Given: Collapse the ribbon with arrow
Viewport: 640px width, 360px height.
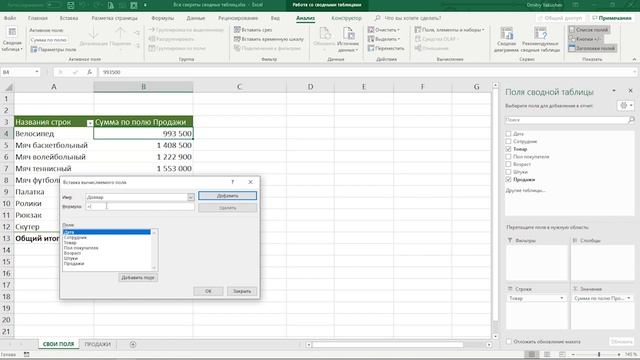Looking at the screenshot, I should [x=634, y=60].
